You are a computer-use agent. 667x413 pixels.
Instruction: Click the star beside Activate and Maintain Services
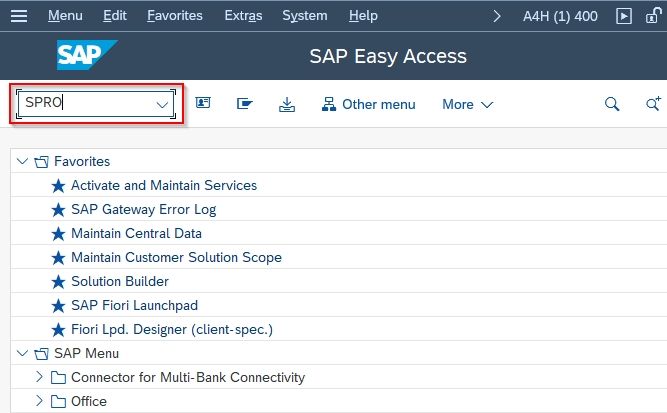[58, 186]
